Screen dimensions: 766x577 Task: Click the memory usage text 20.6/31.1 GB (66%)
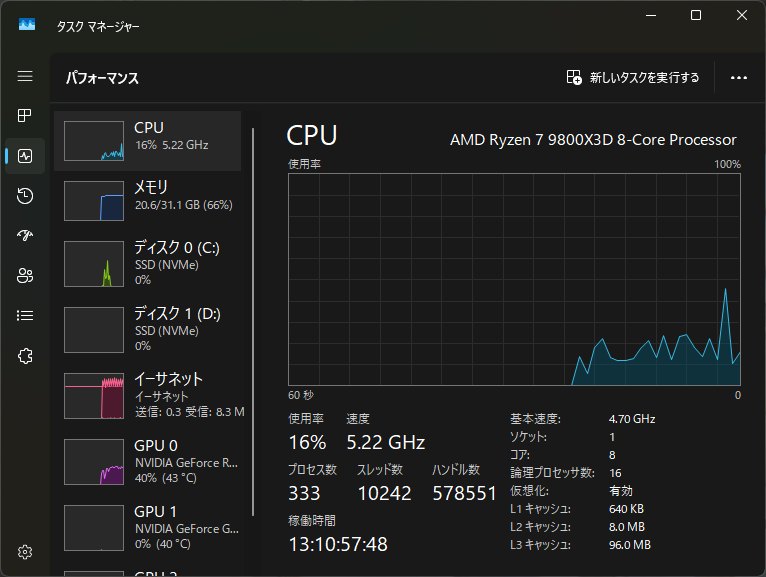184,205
